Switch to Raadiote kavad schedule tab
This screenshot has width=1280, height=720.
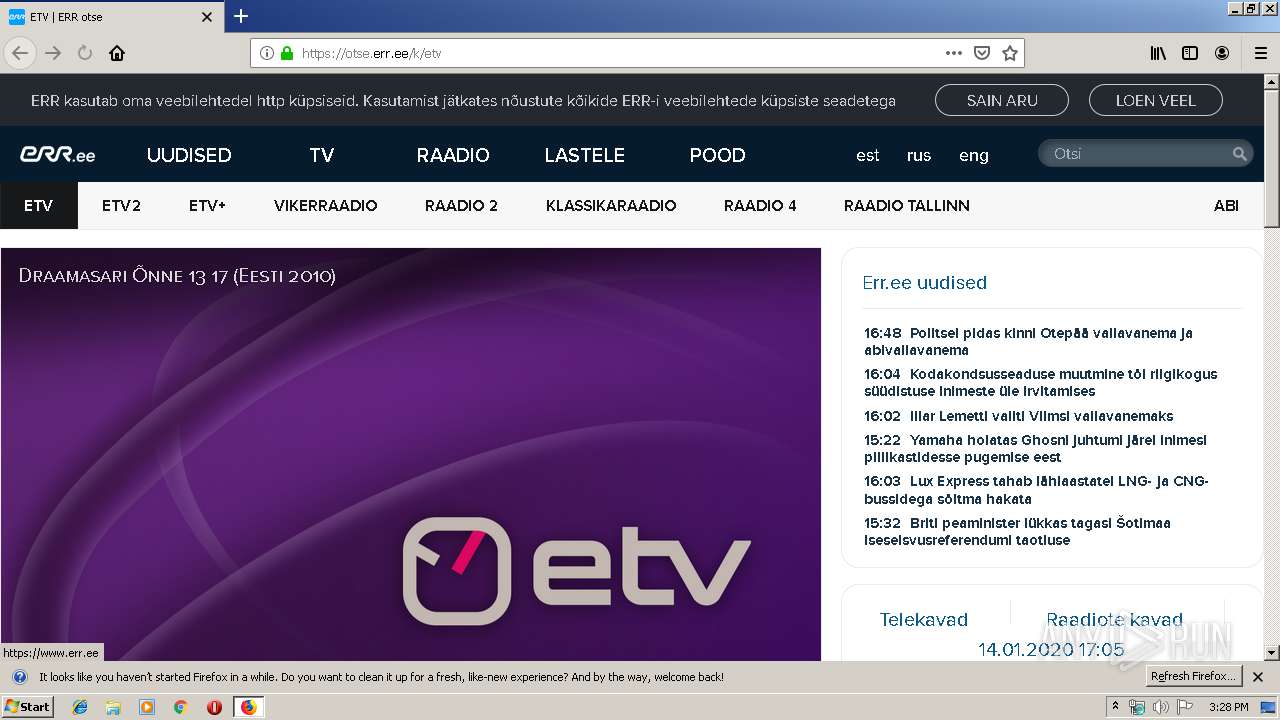tap(1114, 620)
